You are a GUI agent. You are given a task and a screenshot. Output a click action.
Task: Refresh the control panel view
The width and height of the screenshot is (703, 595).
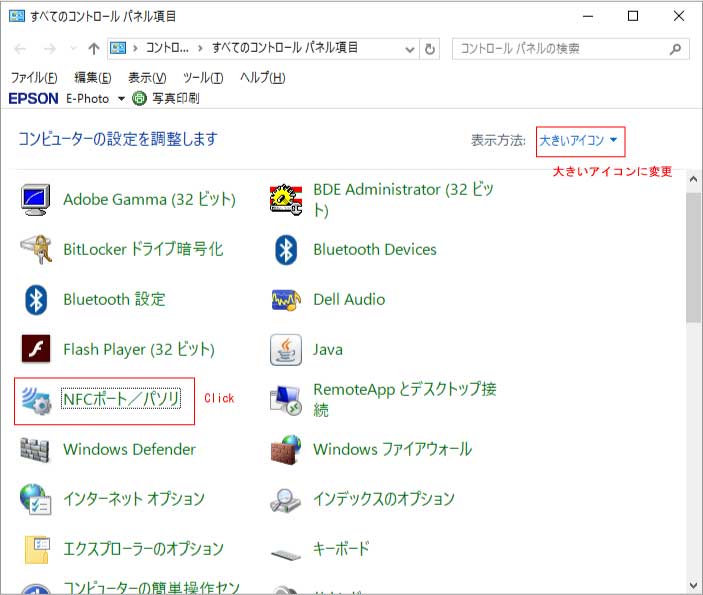click(430, 48)
